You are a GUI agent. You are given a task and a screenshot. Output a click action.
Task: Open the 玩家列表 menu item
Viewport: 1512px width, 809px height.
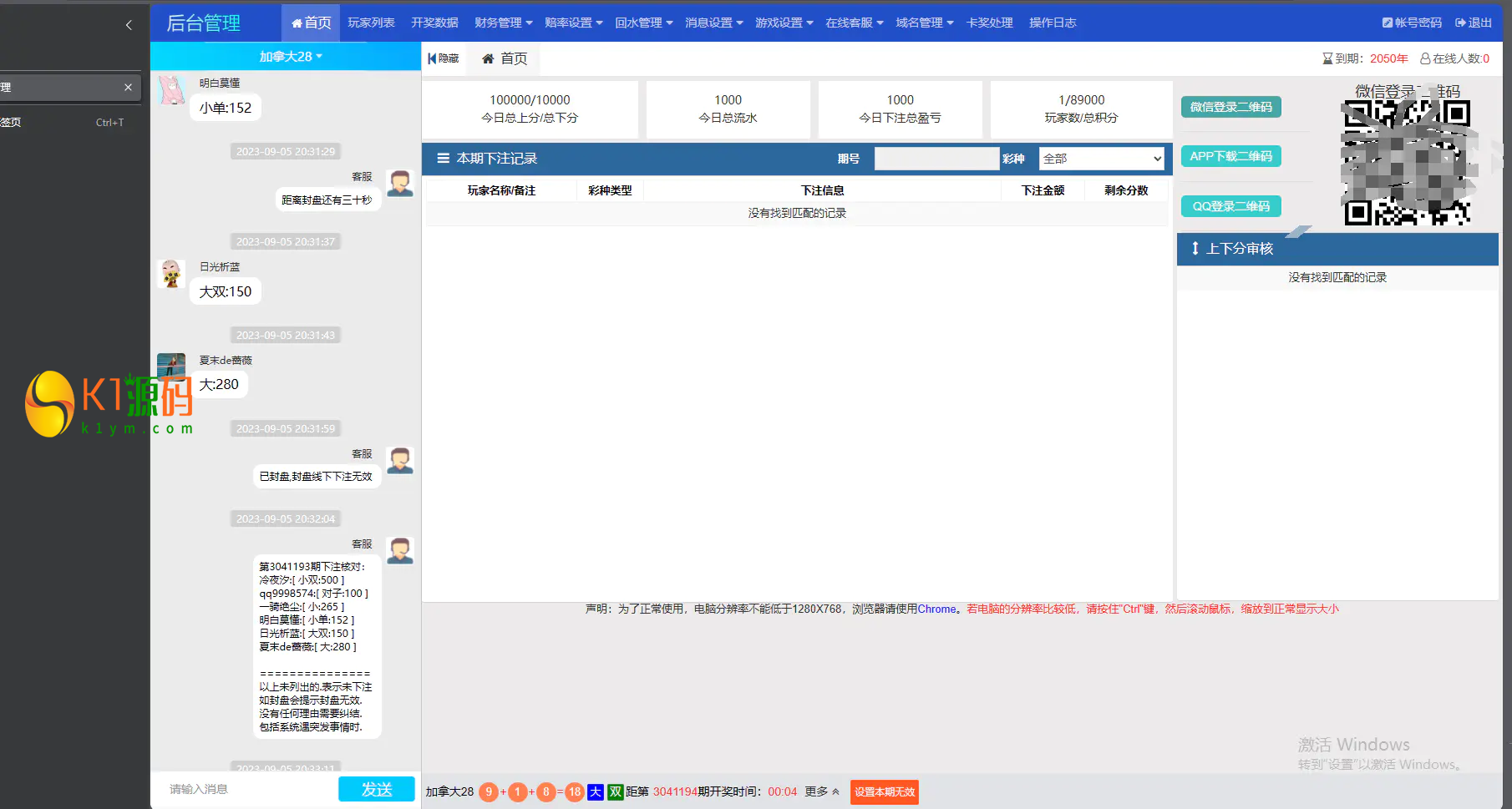click(x=371, y=23)
